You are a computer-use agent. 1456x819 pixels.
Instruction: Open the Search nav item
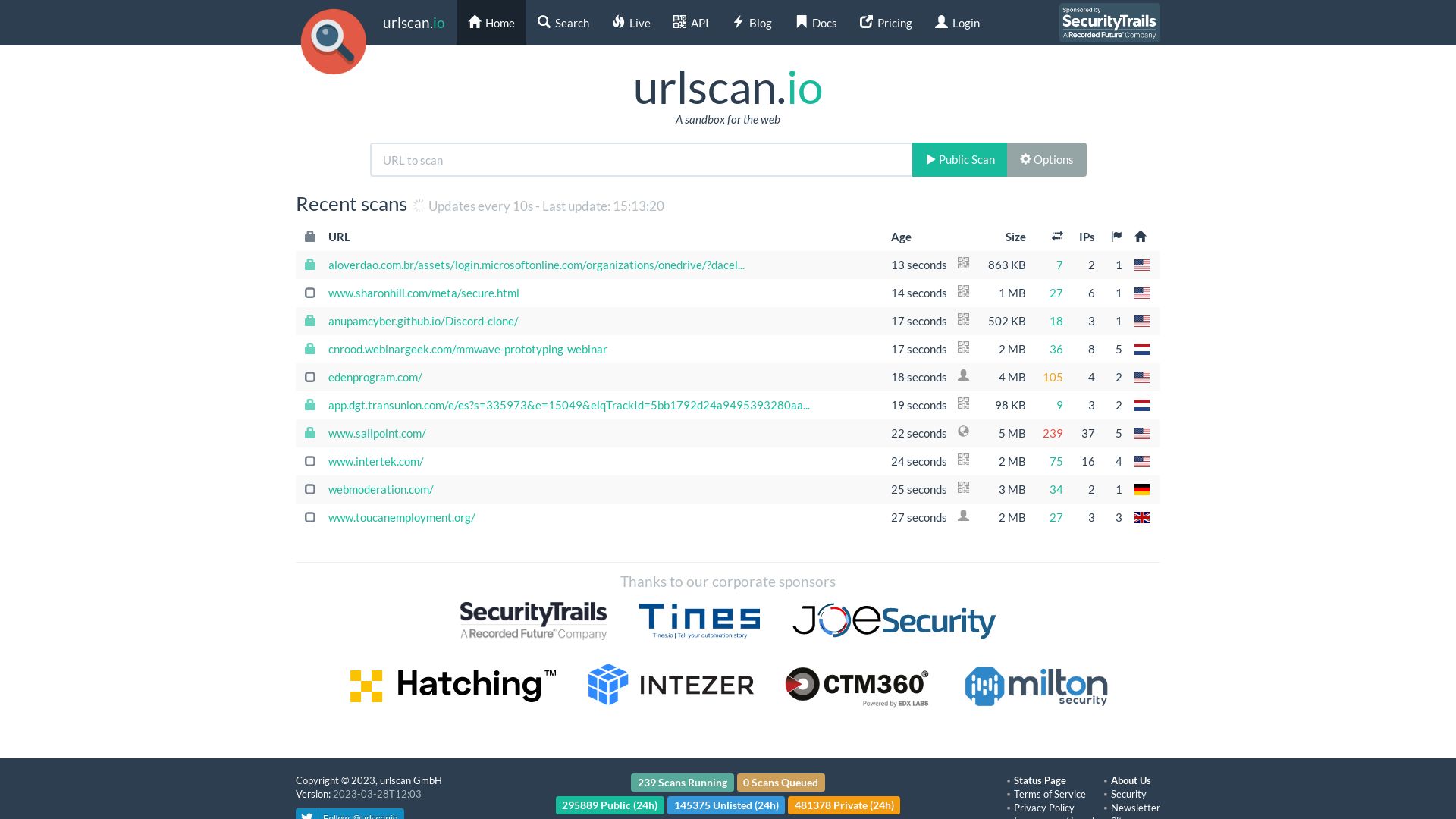563,23
